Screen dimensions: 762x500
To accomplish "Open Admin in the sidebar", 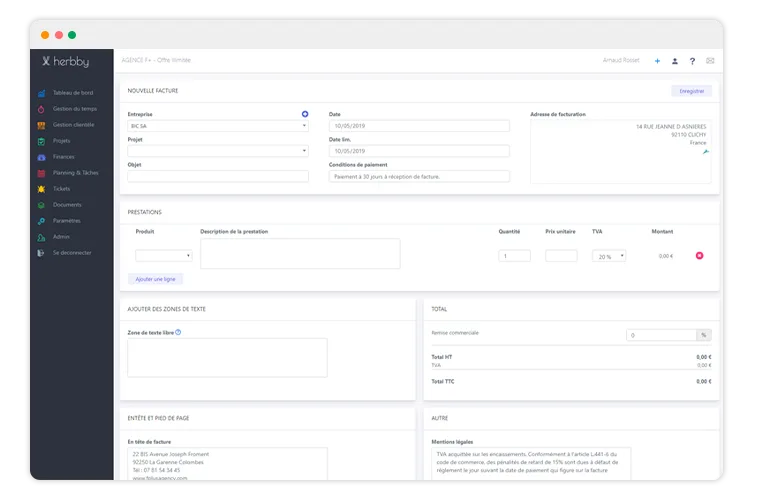I will point(61,237).
